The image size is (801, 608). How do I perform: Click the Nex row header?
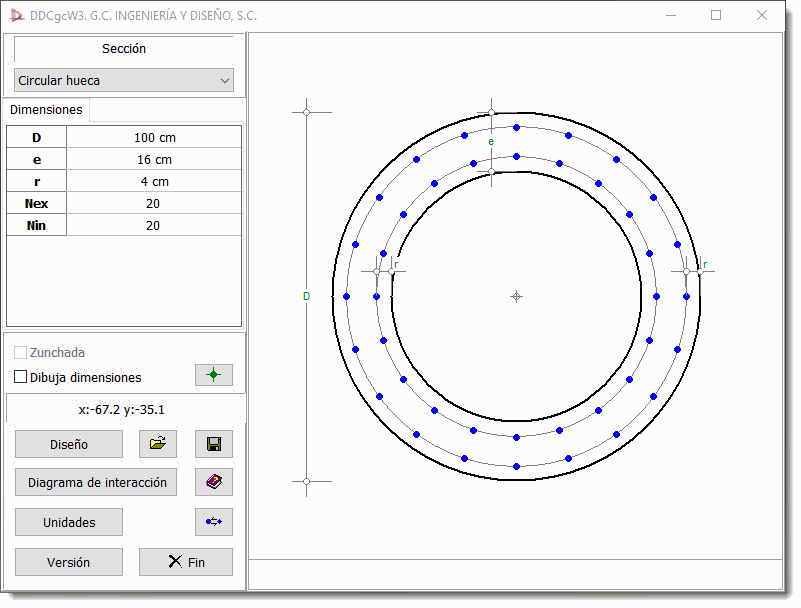(x=36, y=203)
